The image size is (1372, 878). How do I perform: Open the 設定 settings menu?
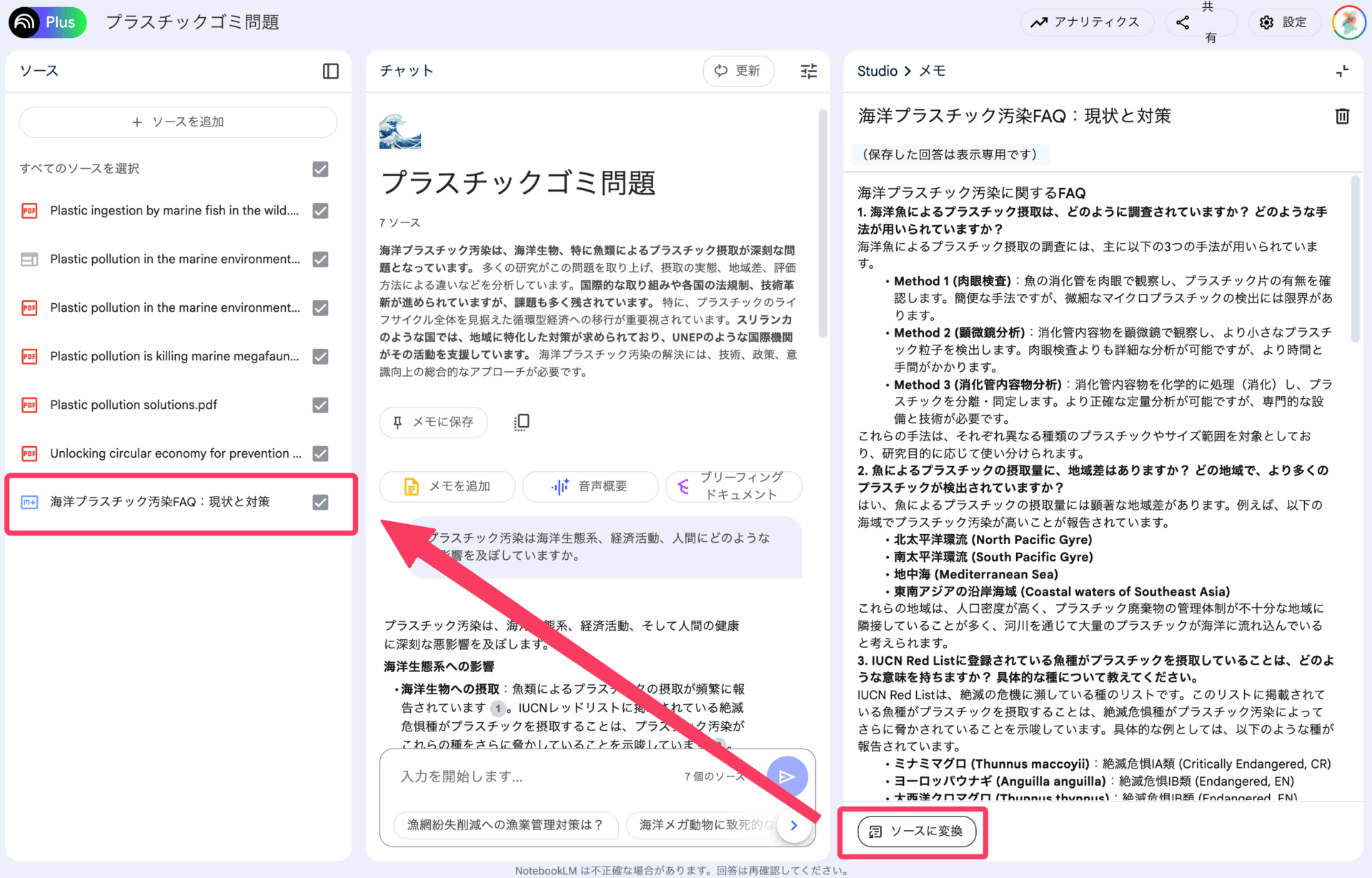[1283, 22]
